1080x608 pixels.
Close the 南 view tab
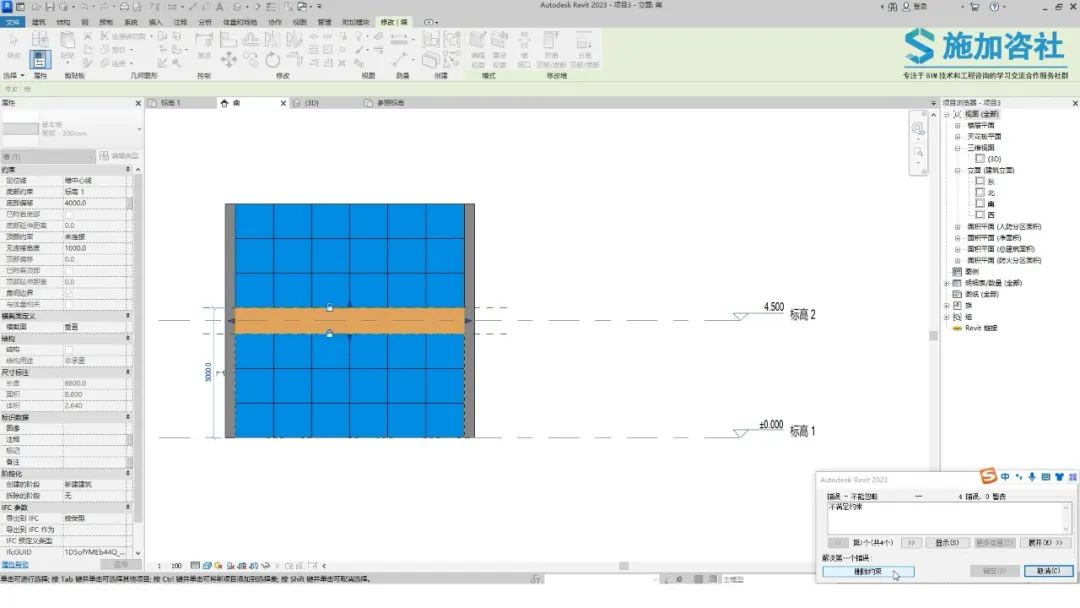coord(283,103)
